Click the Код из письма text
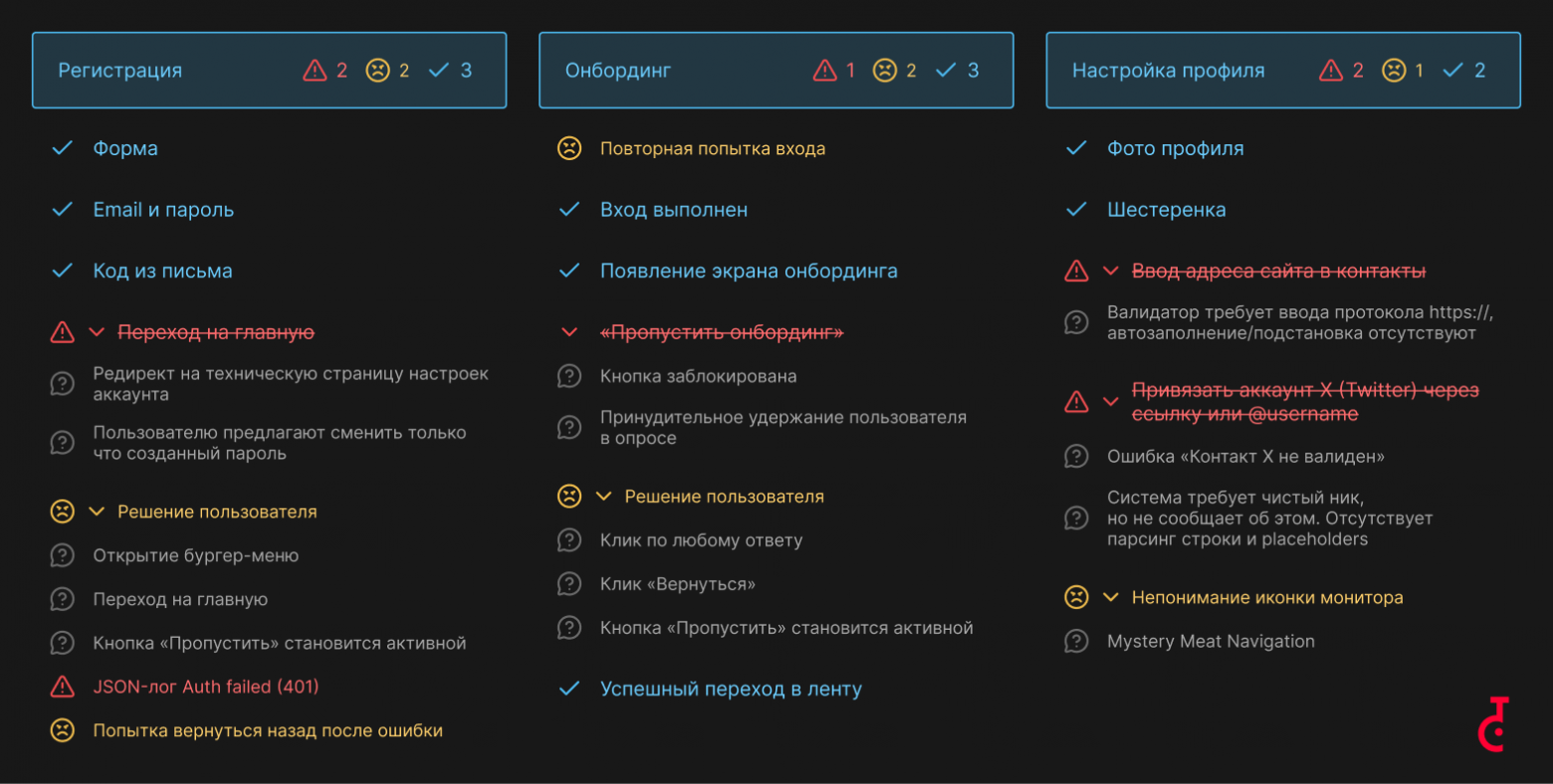1553x784 pixels. pos(162,271)
